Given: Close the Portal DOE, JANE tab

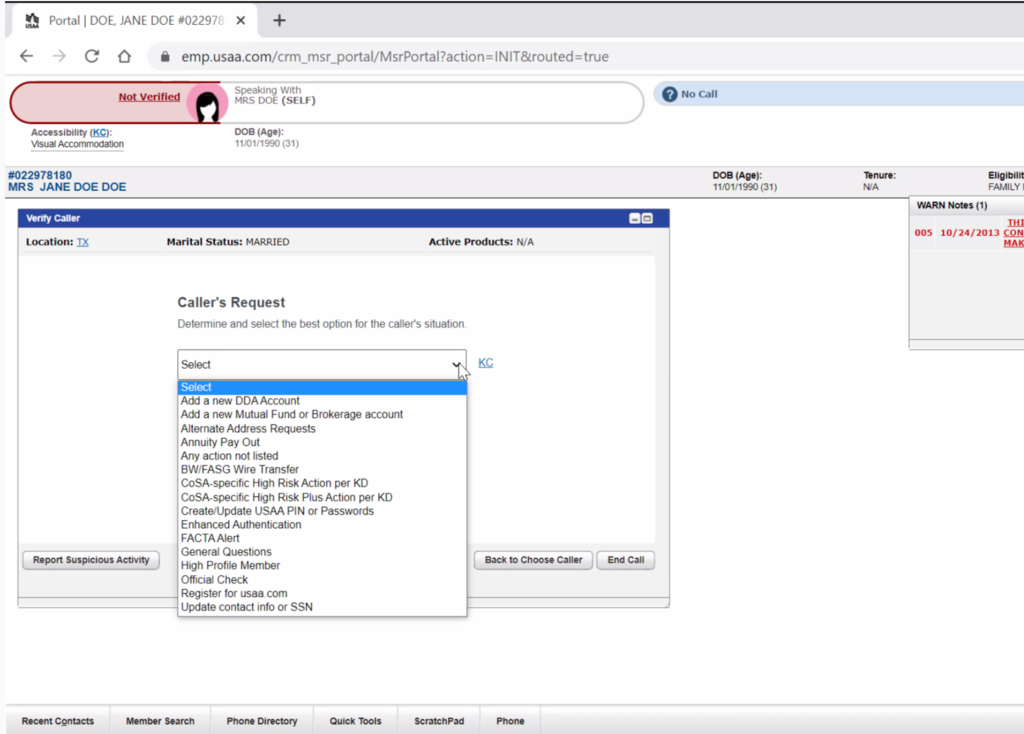Looking at the screenshot, I should [x=240, y=20].
